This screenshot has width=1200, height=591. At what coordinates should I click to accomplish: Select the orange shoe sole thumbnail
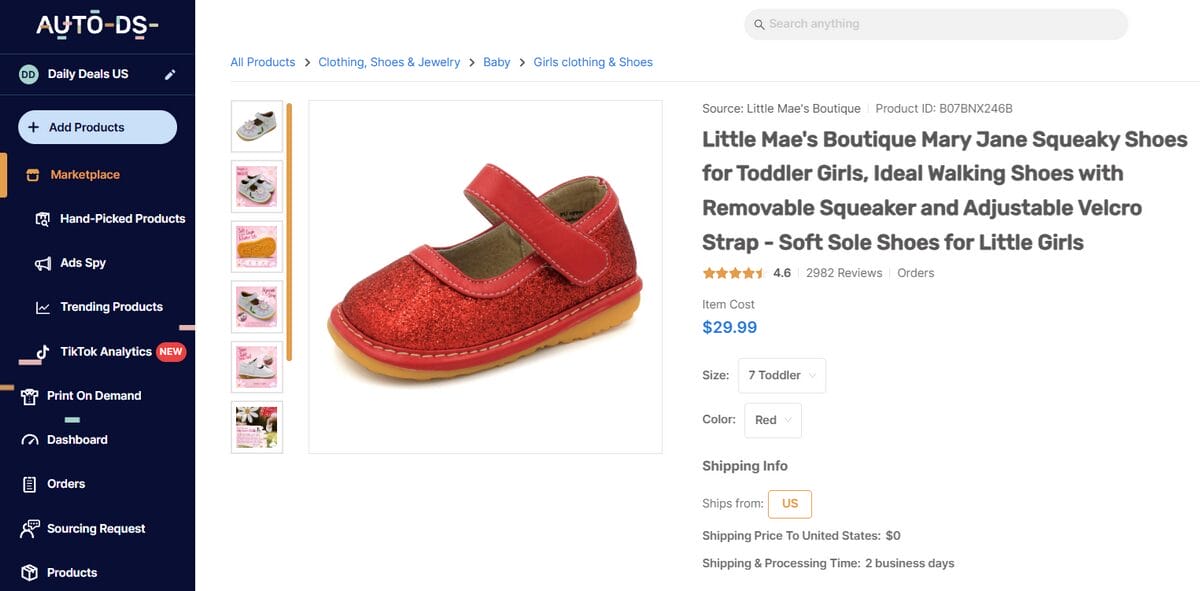pos(257,246)
